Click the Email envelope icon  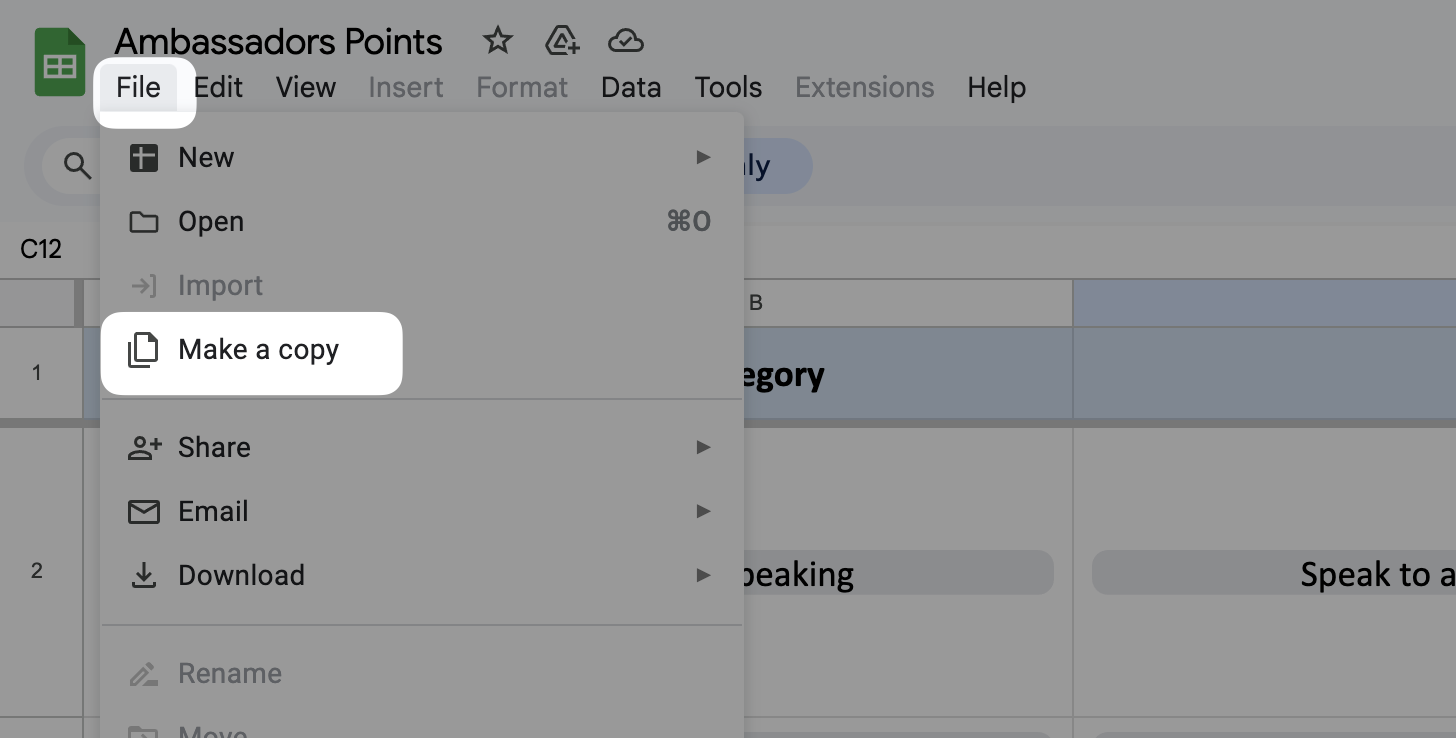[x=144, y=512]
